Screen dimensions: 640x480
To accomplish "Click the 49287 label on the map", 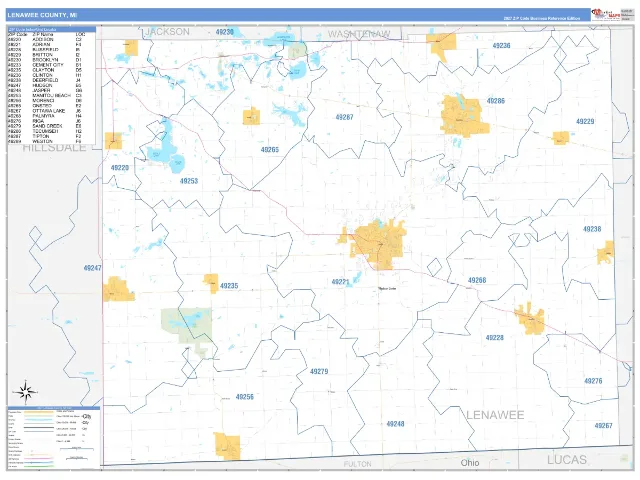I will [344, 117].
